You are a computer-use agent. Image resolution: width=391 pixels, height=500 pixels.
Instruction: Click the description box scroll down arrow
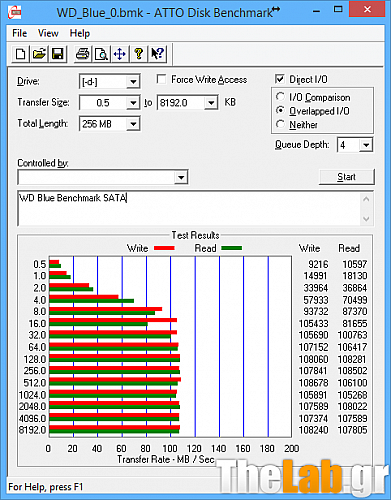pos(366,219)
